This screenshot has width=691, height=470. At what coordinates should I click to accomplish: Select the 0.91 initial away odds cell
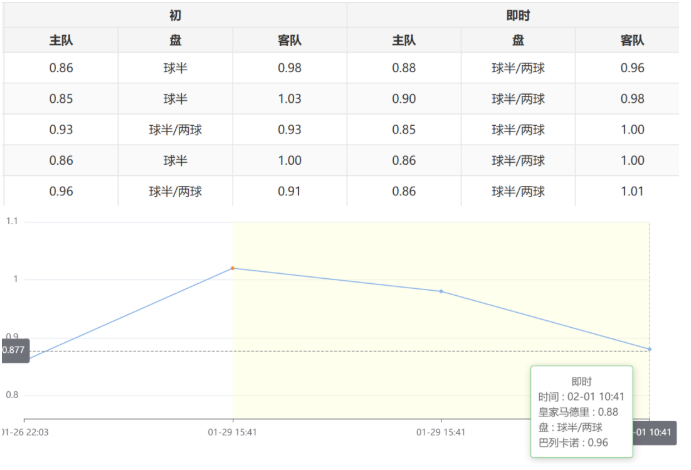coord(290,191)
